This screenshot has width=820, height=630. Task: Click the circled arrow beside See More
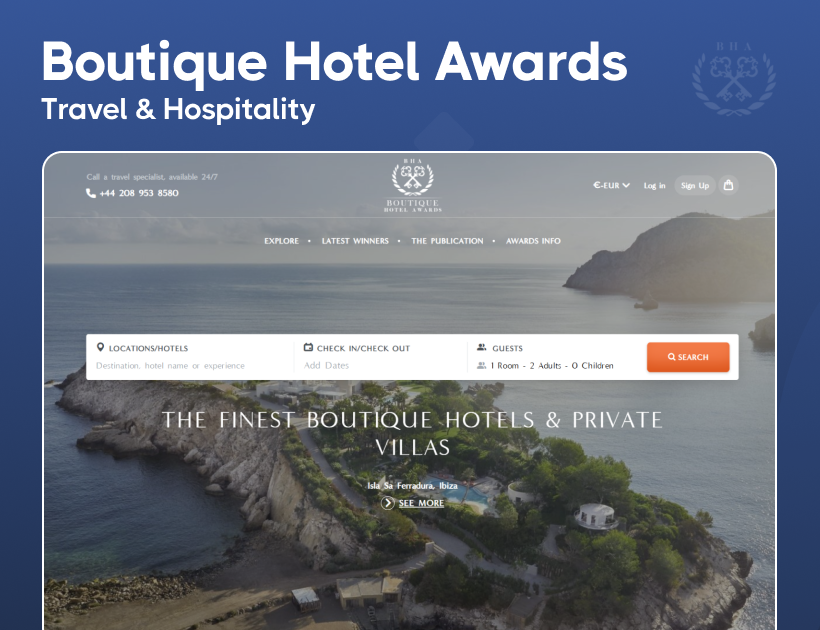tap(388, 503)
